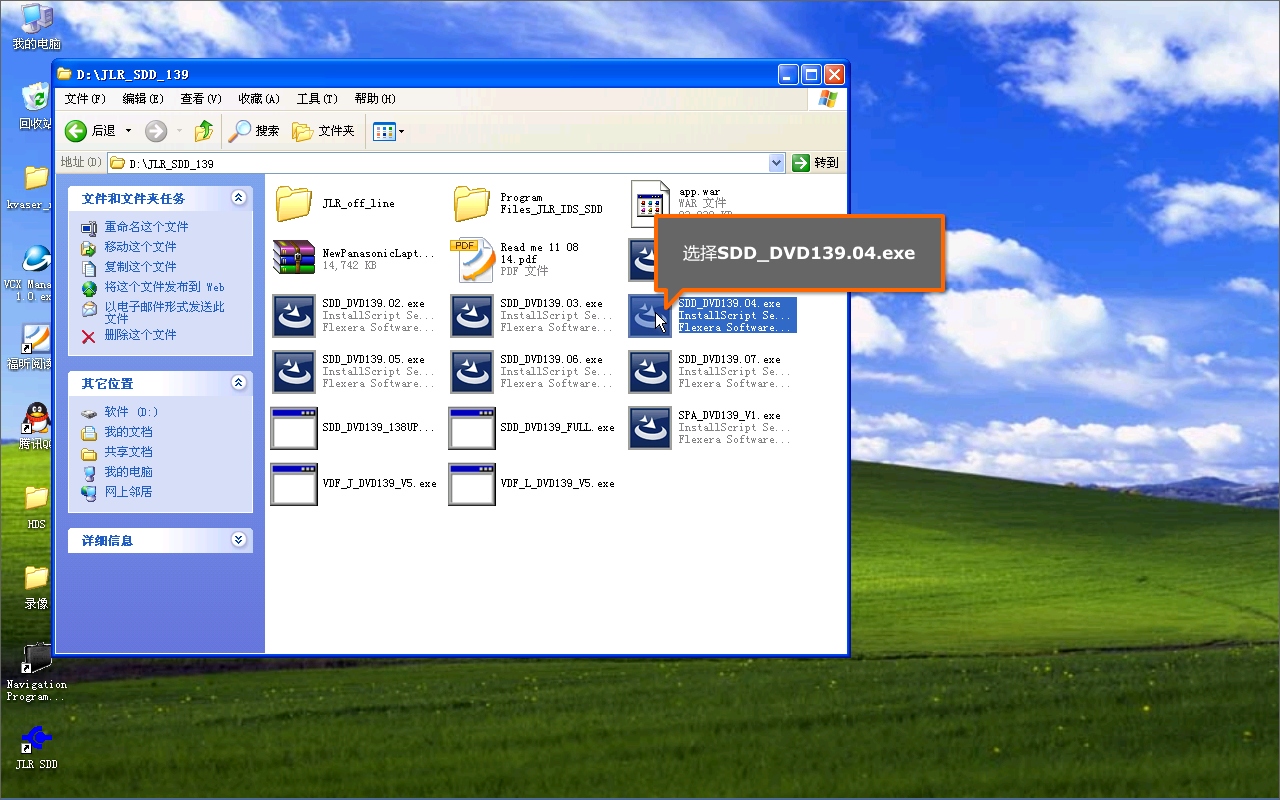The image size is (1280, 800).
Task: Open the 工具(T) menu
Action: [317, 98]
